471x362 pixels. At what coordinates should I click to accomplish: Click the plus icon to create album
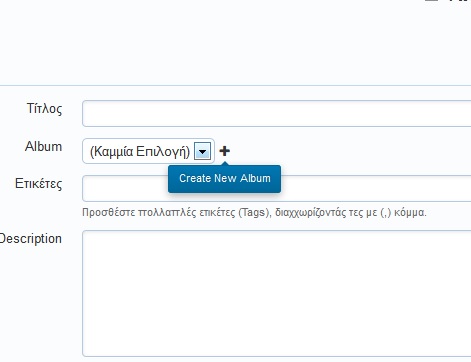click(225, 151)
